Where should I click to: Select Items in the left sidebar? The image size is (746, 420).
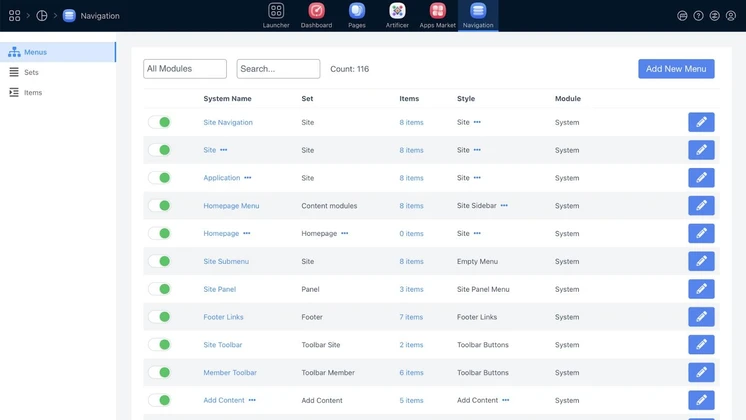[33, 93]
